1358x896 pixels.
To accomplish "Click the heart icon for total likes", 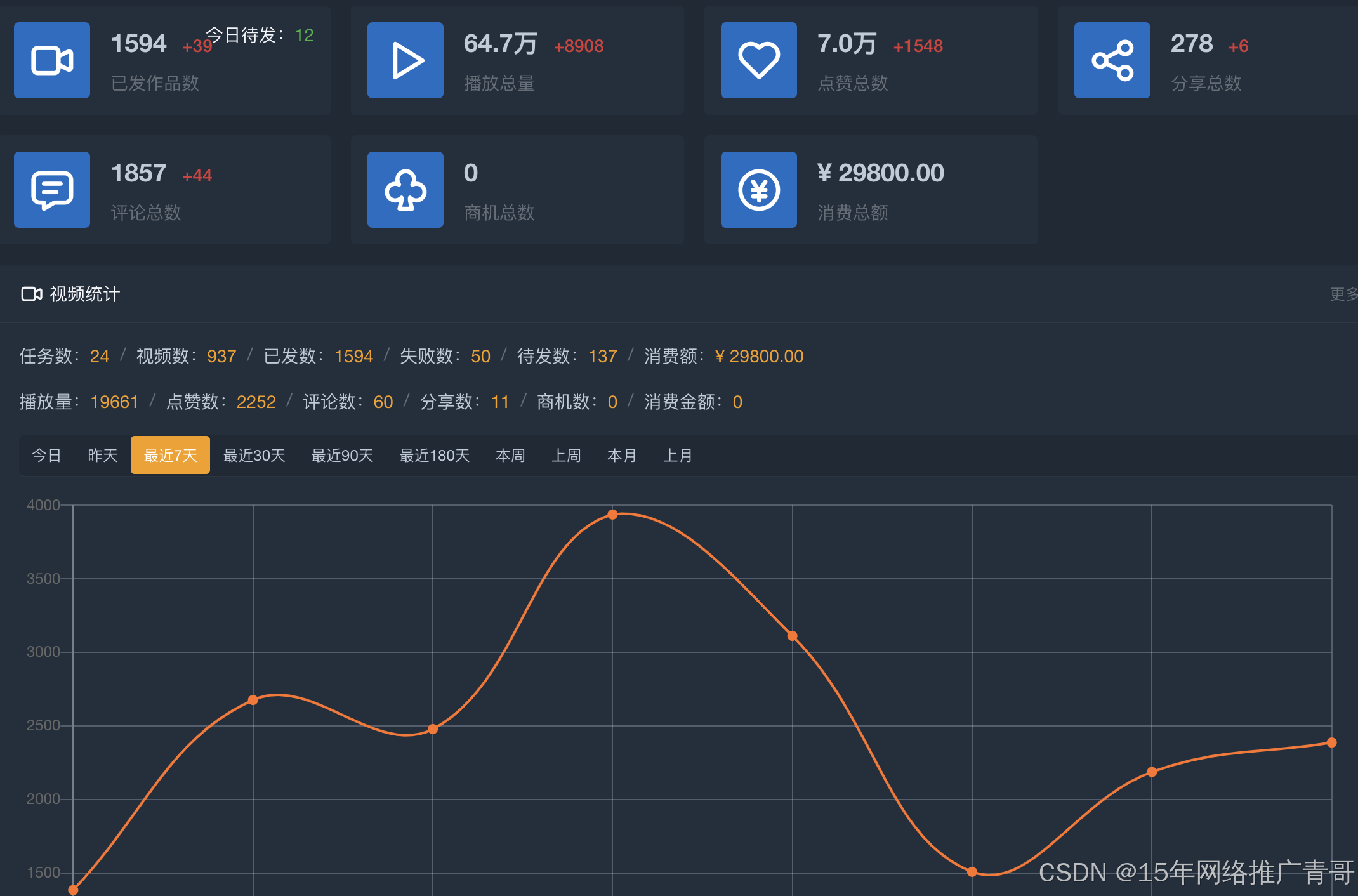I will [x=758, y=60].
